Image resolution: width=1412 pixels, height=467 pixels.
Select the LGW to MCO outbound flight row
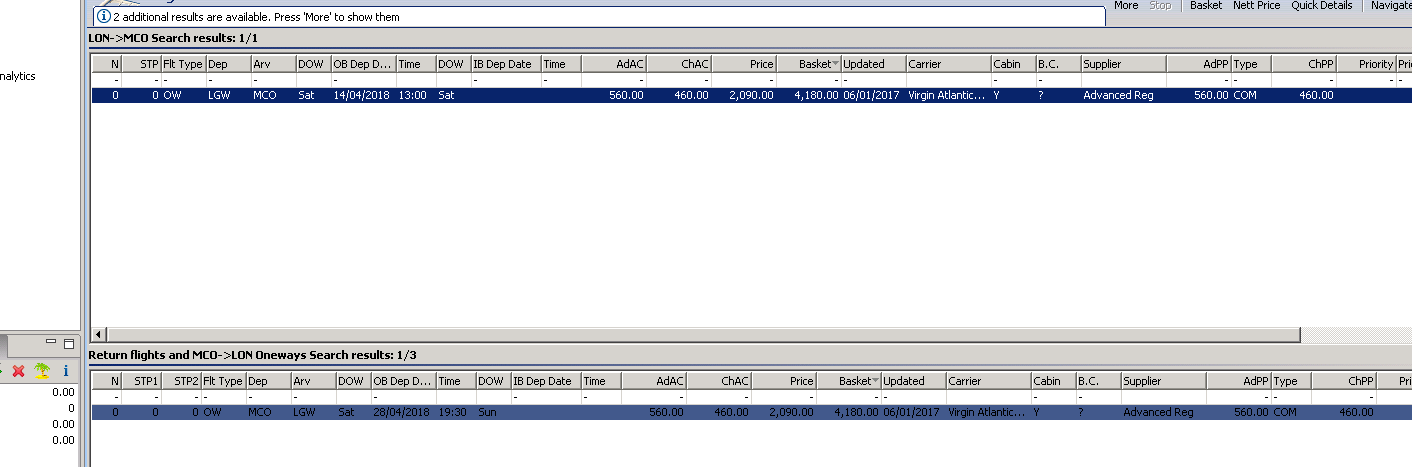point(751,96)
